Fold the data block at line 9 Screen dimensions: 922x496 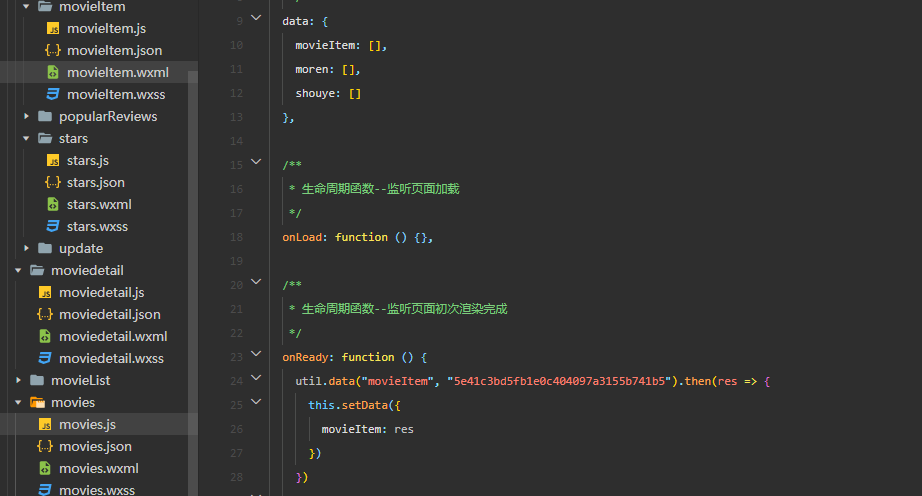(x=256, y=18)
